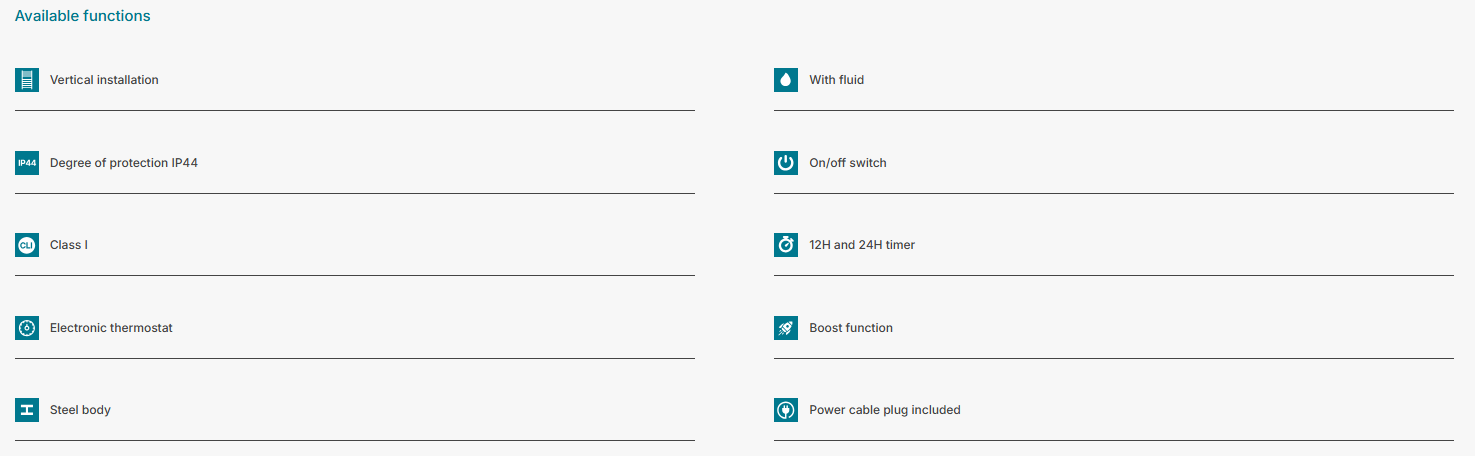
Task: Select the Vertical installation label text
Action: pyautogui.click(x=104, y=80)
